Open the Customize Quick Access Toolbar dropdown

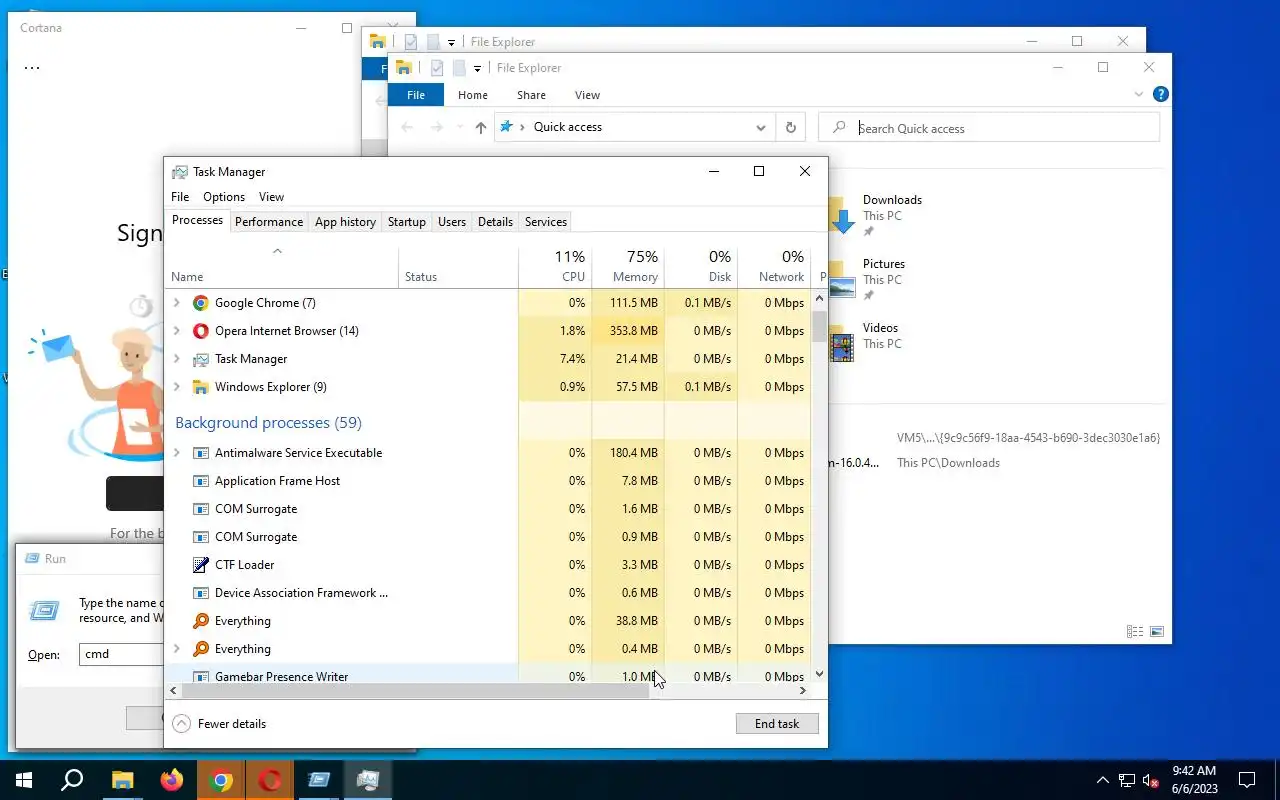pos(478,69)
